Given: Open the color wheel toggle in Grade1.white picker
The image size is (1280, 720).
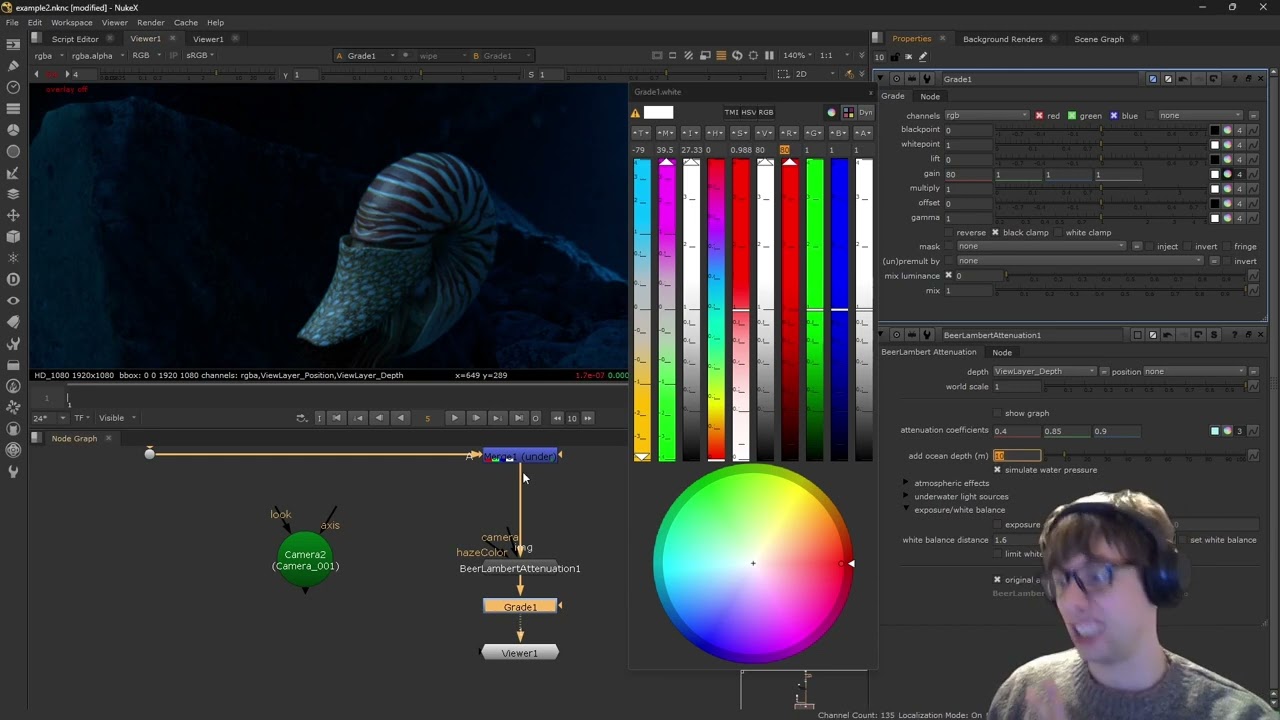Looking at the screenshot, I should click(831, 113).
